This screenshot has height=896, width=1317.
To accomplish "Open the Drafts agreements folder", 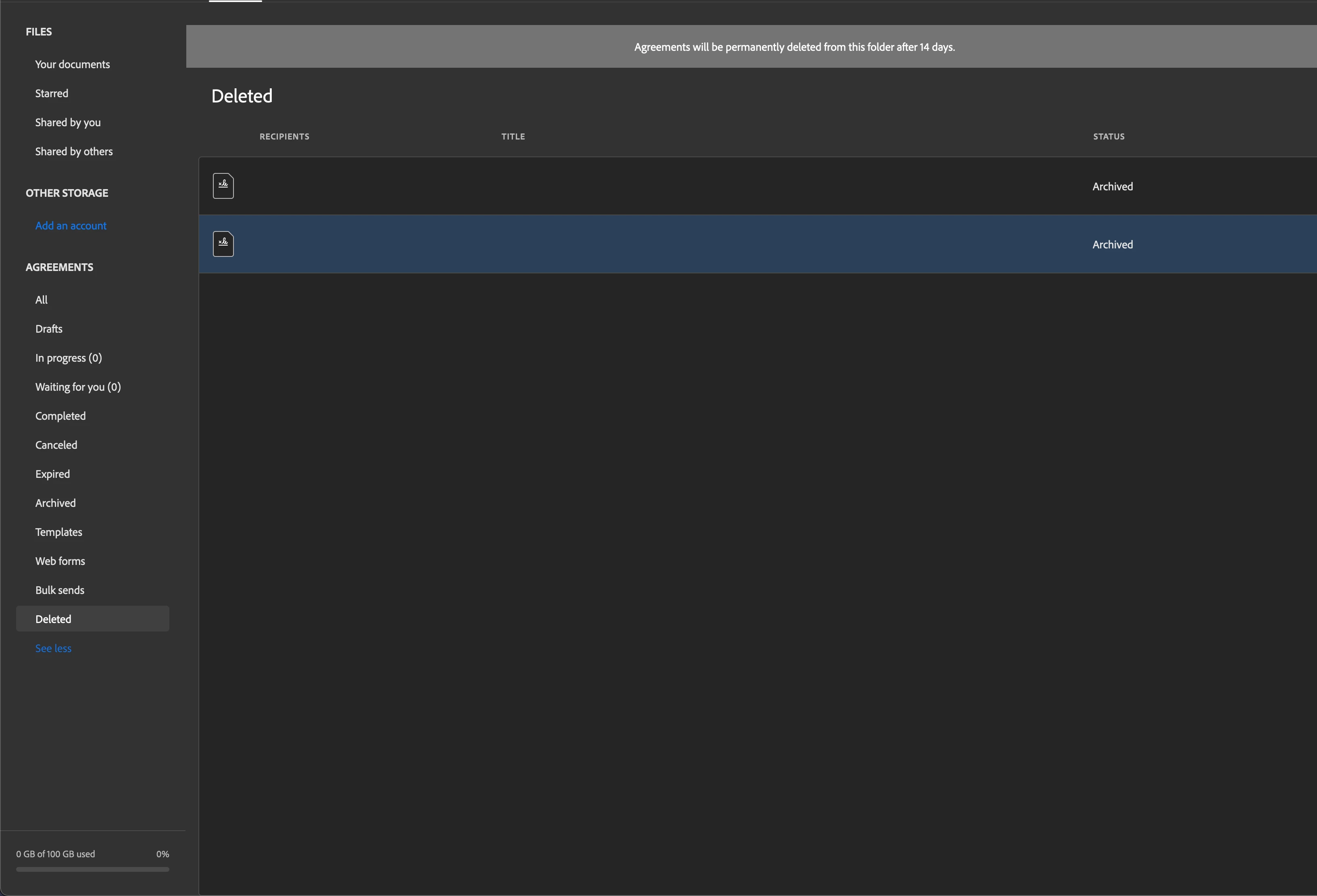I will coord(49,329).
